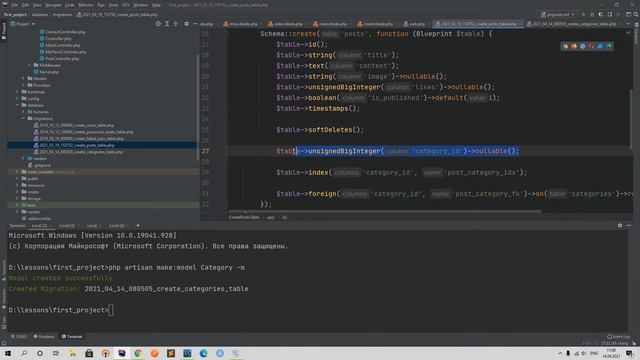Open the Window menu
The width and height of the screenshot is (640, 360).
(140, 5)
